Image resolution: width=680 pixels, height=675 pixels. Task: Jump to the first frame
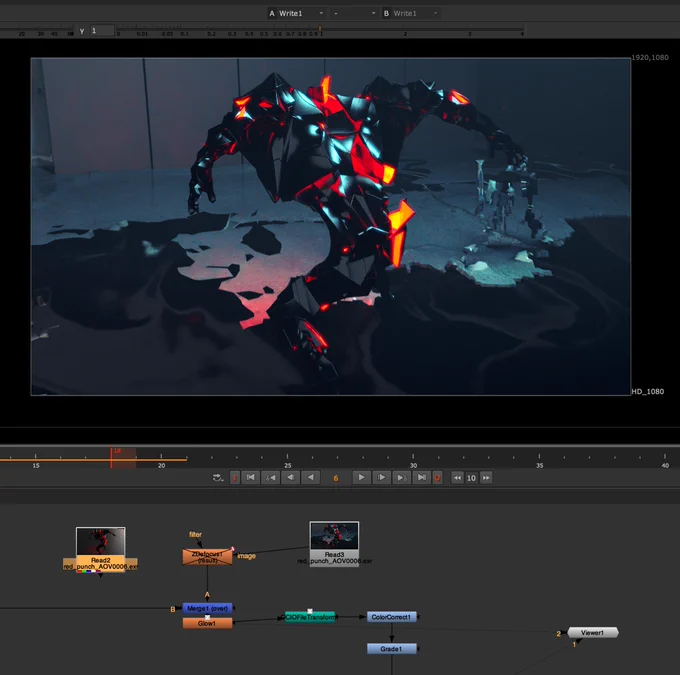tap(250, 478)
